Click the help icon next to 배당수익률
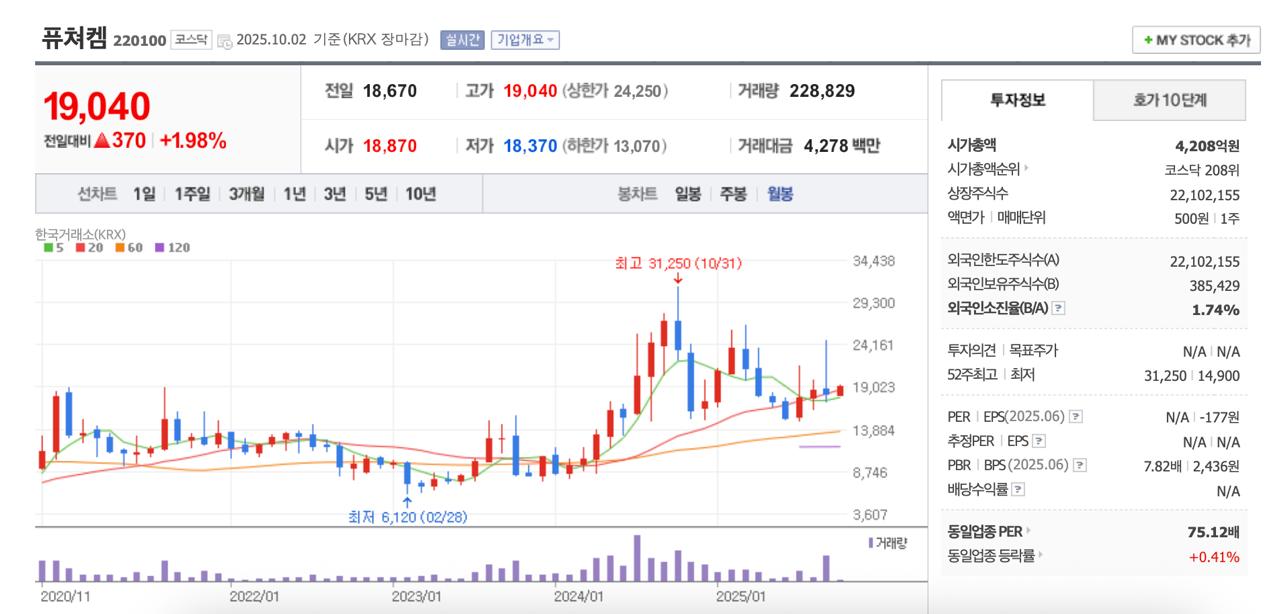The height and width of the screenshot is (614, 1280). (1018, 490)
